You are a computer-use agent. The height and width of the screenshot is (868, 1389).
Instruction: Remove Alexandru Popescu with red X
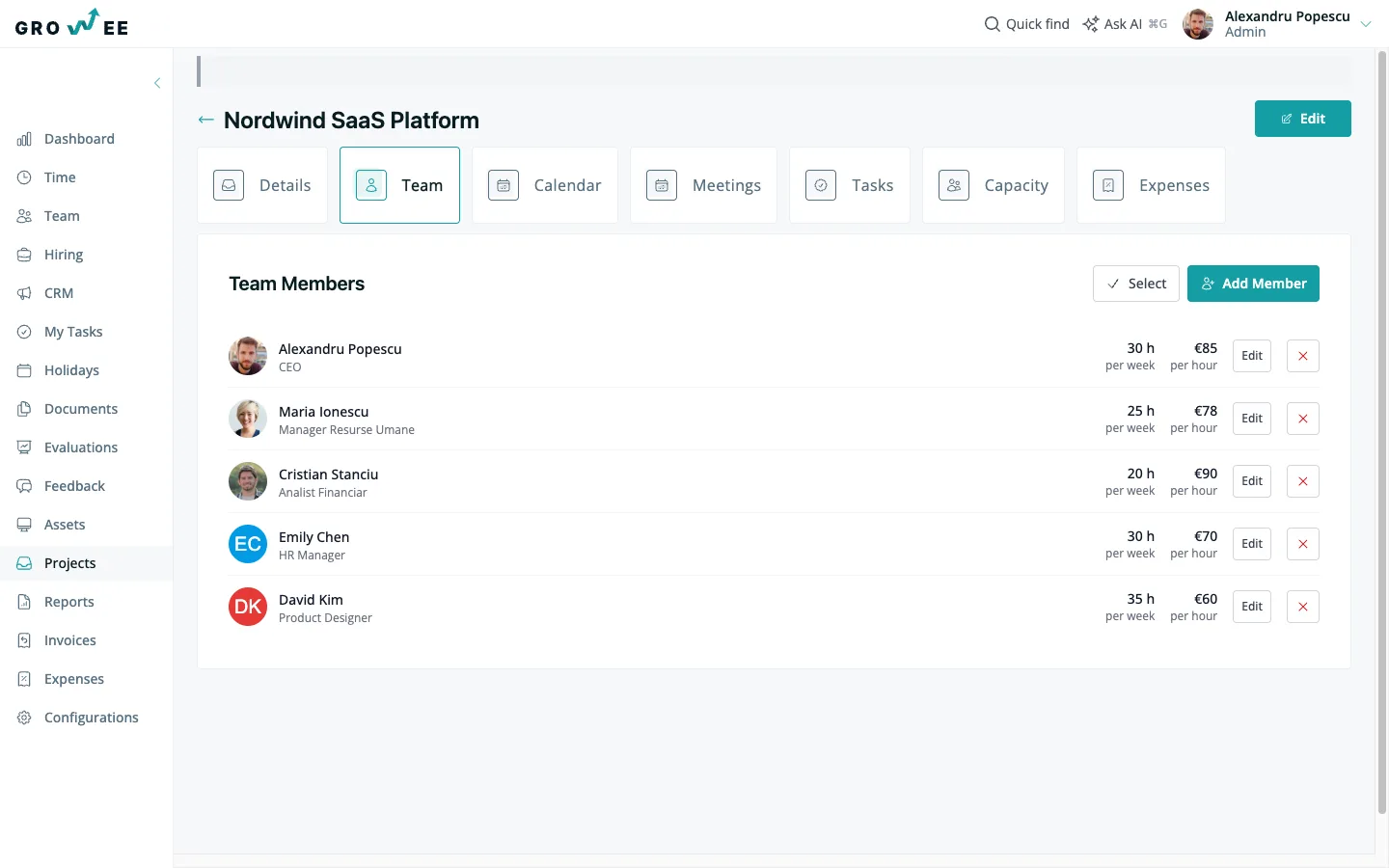click(1303, 356)
